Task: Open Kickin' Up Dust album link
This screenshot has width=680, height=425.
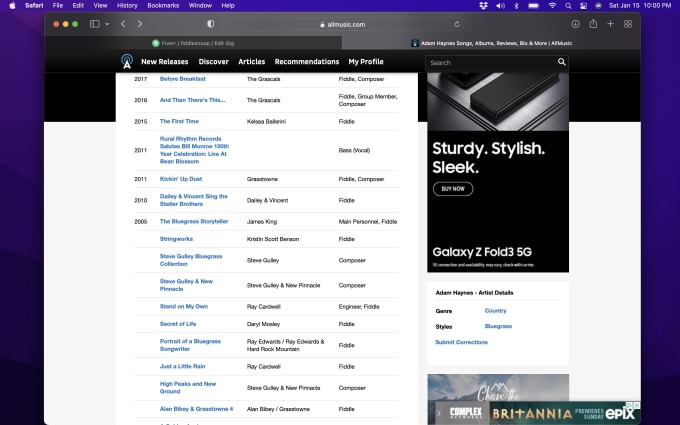Action: [181, 179]
